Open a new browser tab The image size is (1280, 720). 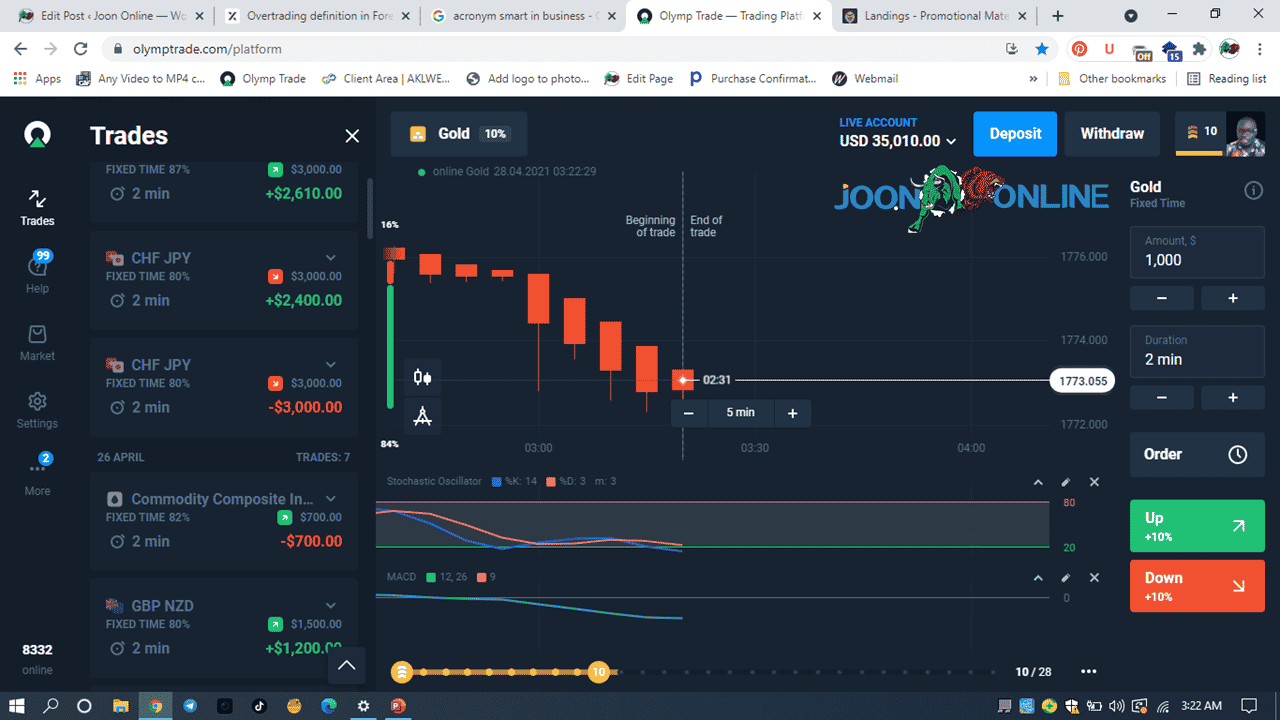pyautogui.click(x=1058, y=16)
